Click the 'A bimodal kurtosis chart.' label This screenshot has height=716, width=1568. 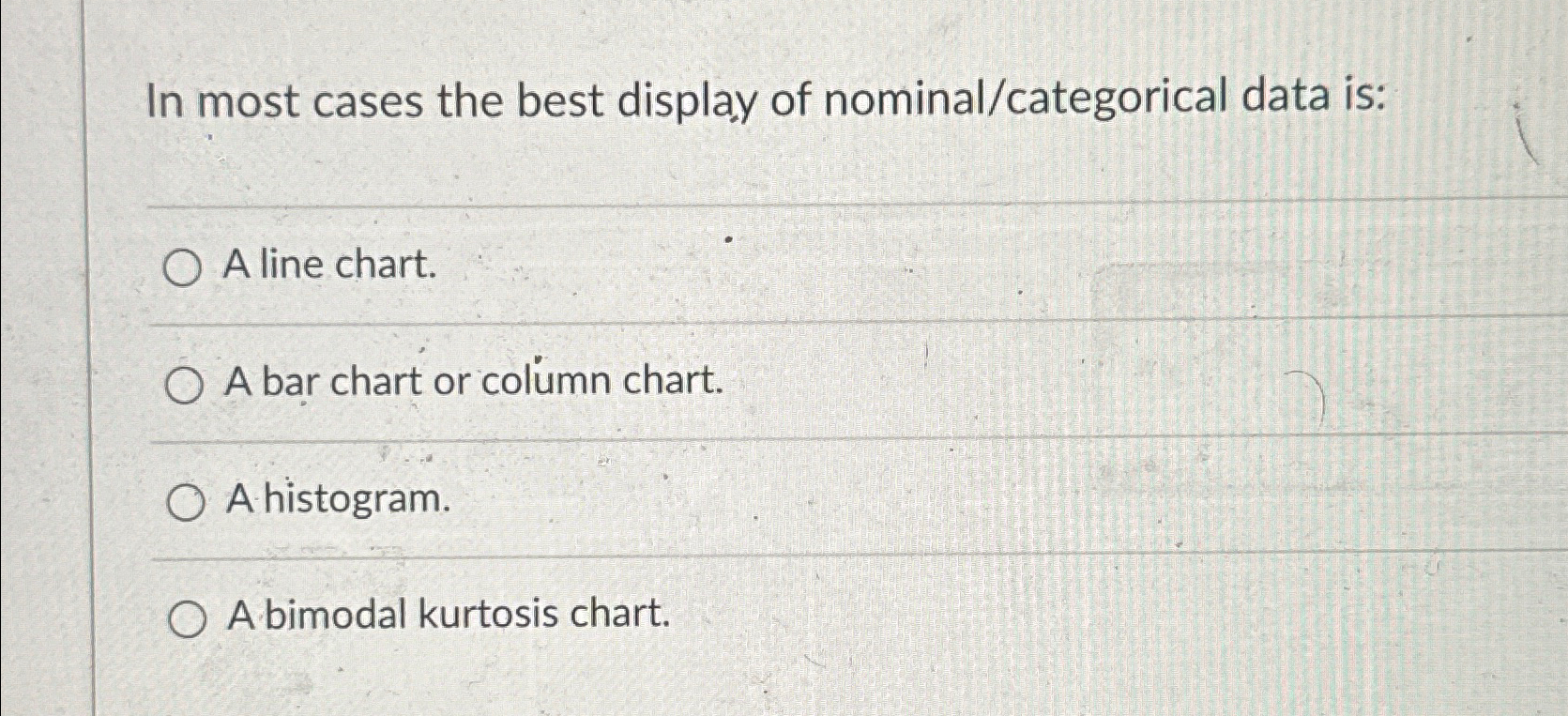click(448, 617)
